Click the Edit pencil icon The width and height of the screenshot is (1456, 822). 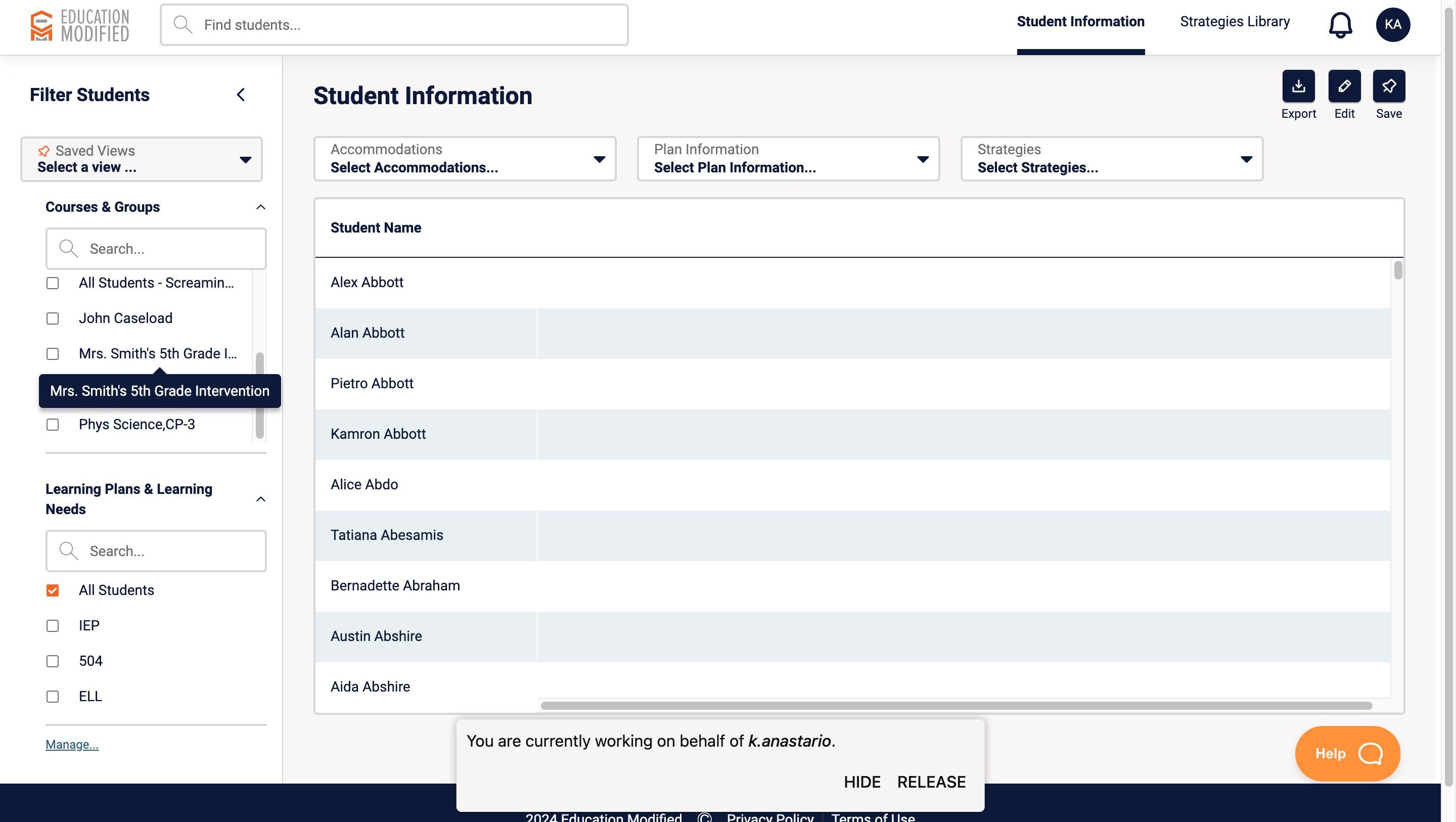(x=1344, y=86)
